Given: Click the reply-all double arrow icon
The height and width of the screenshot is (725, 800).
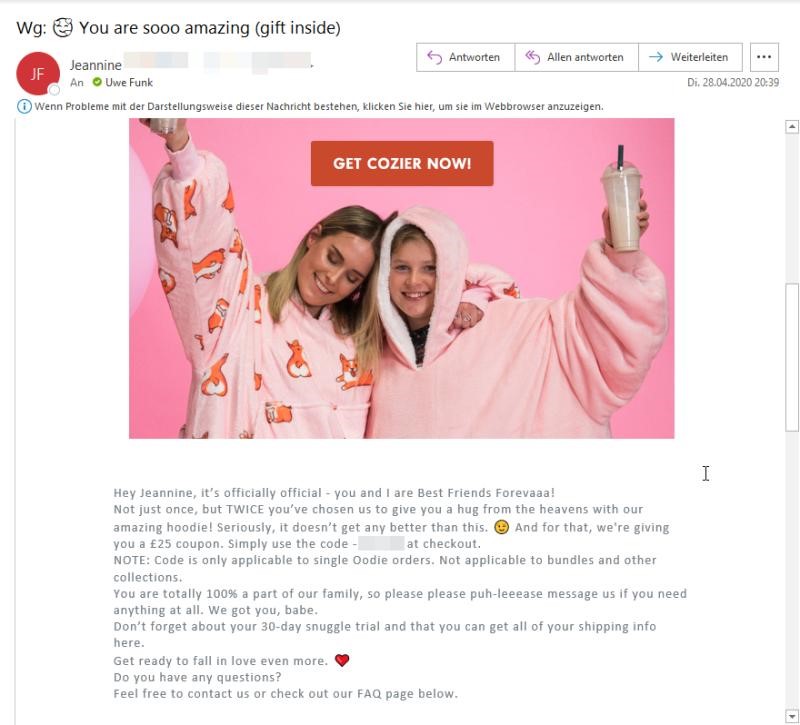Looking at the screenshot, I should pos(532,57).
